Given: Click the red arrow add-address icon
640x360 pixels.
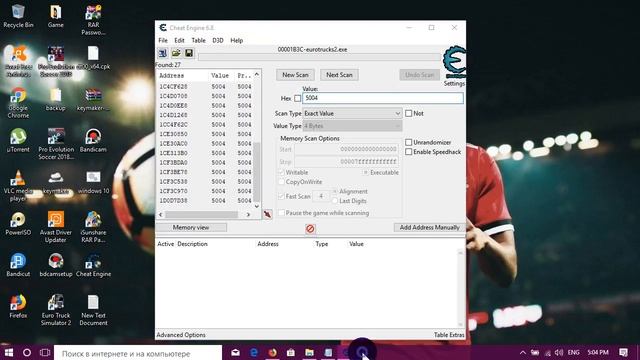Looking at the screenshot, I should 267,214.
